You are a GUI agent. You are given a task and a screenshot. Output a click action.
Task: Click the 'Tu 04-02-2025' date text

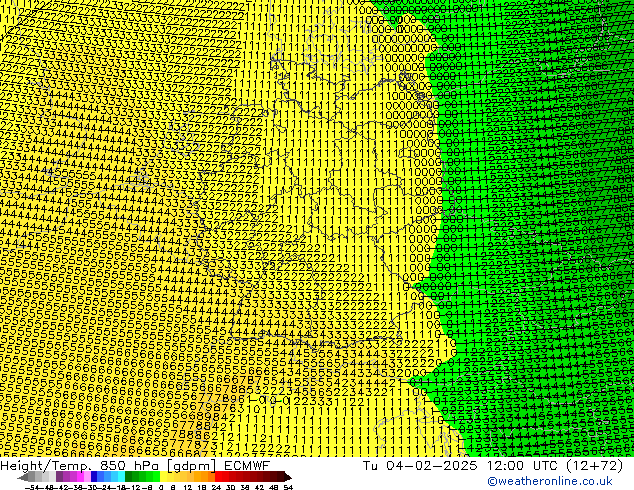(420, 466)
